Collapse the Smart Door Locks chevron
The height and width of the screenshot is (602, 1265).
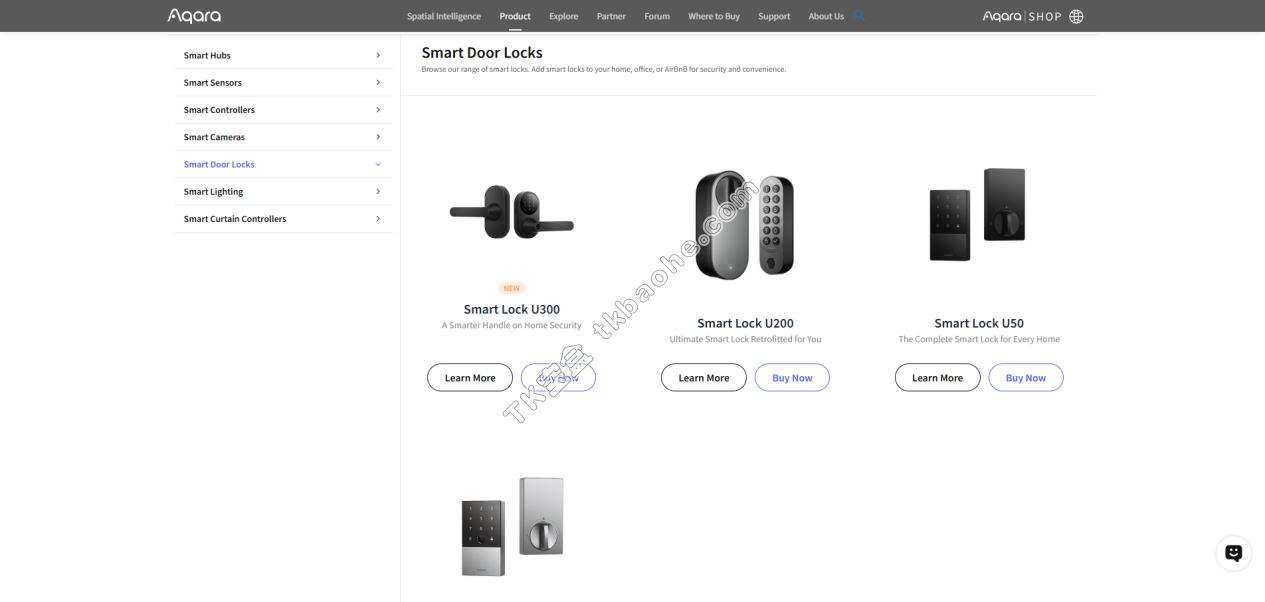coord(378,164)
